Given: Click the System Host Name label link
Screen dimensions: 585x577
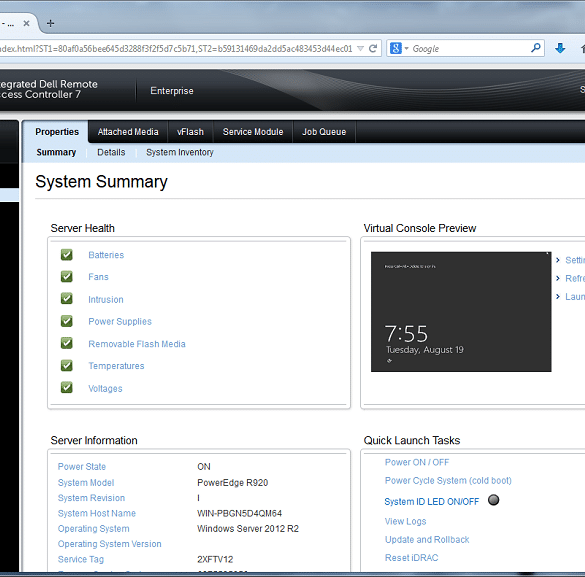Looking at the screenshot, I should [97, 513].
